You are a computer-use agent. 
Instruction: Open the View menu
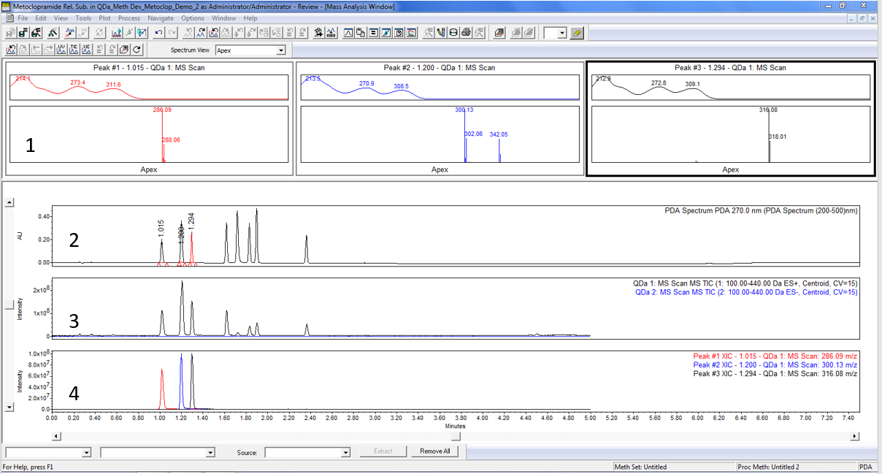61,18
